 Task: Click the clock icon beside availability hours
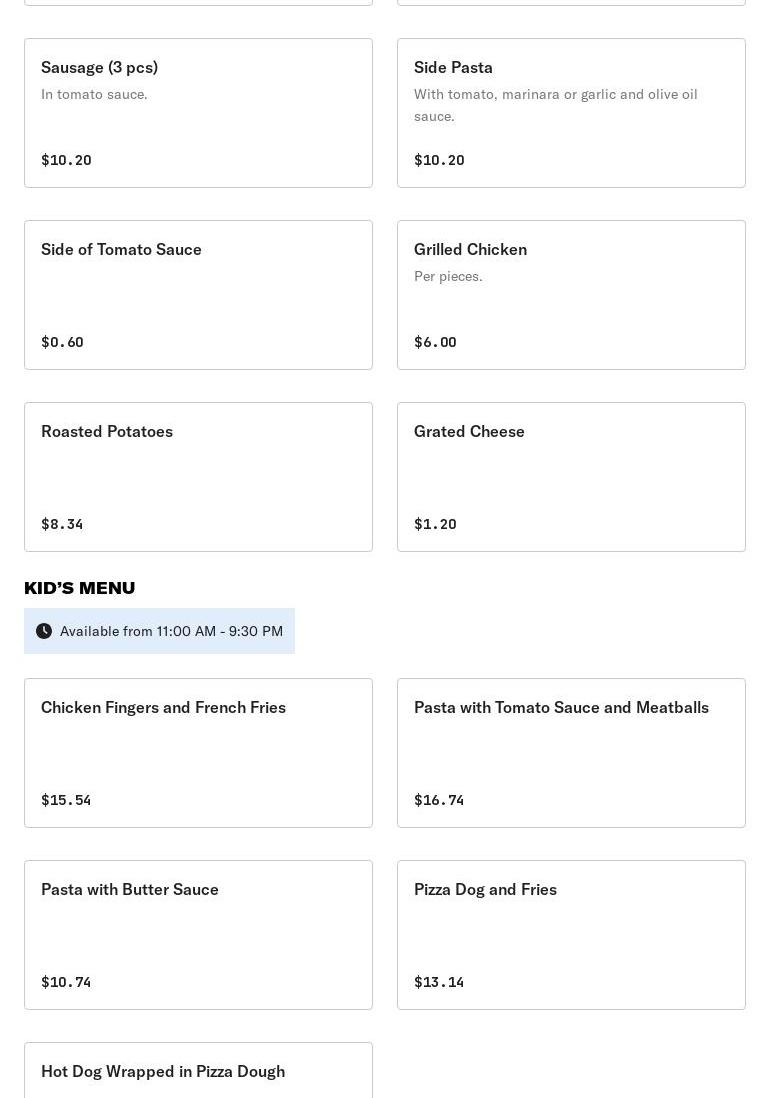click(44, 631)
